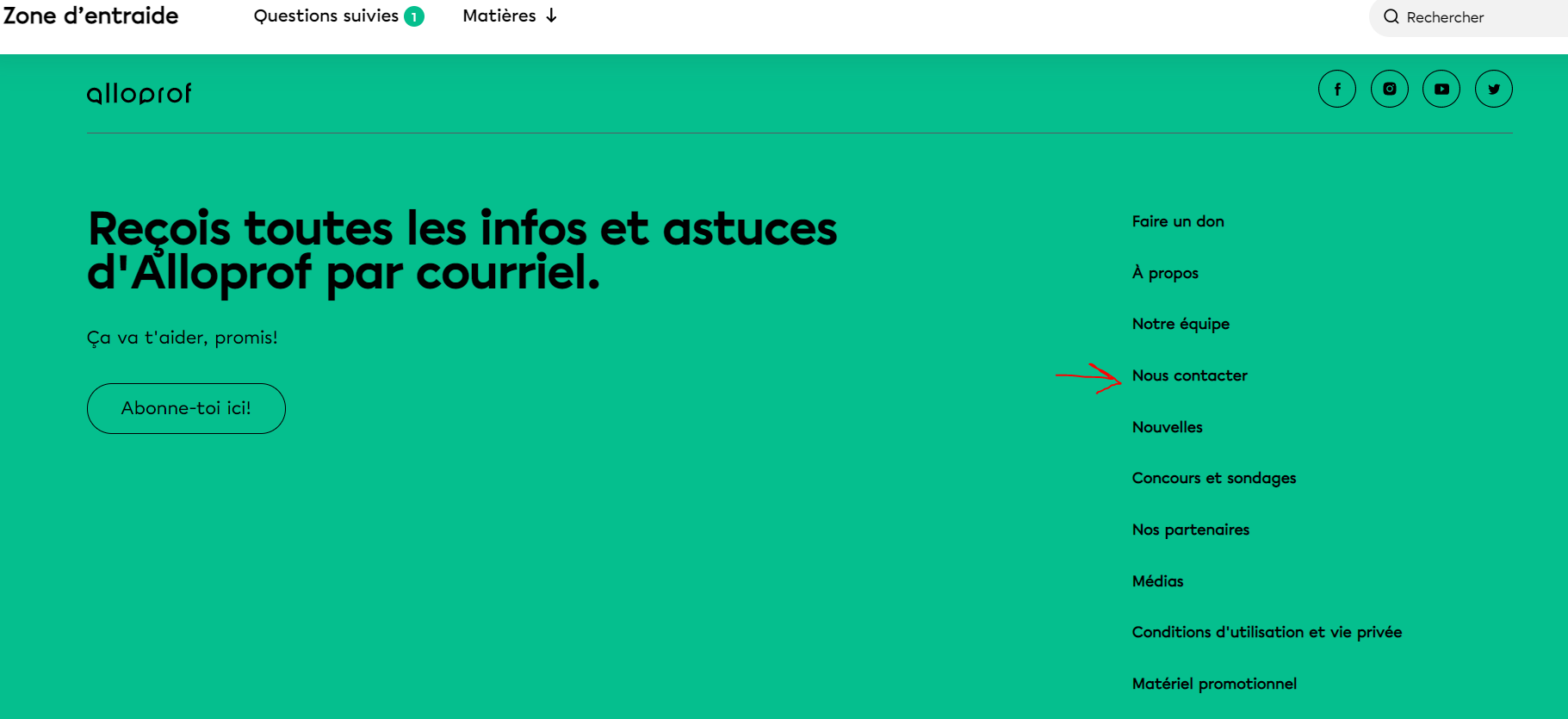This screenshot has width=1568, height=719.
Task: Open the À propos link
Action: tap(1165, 273)
